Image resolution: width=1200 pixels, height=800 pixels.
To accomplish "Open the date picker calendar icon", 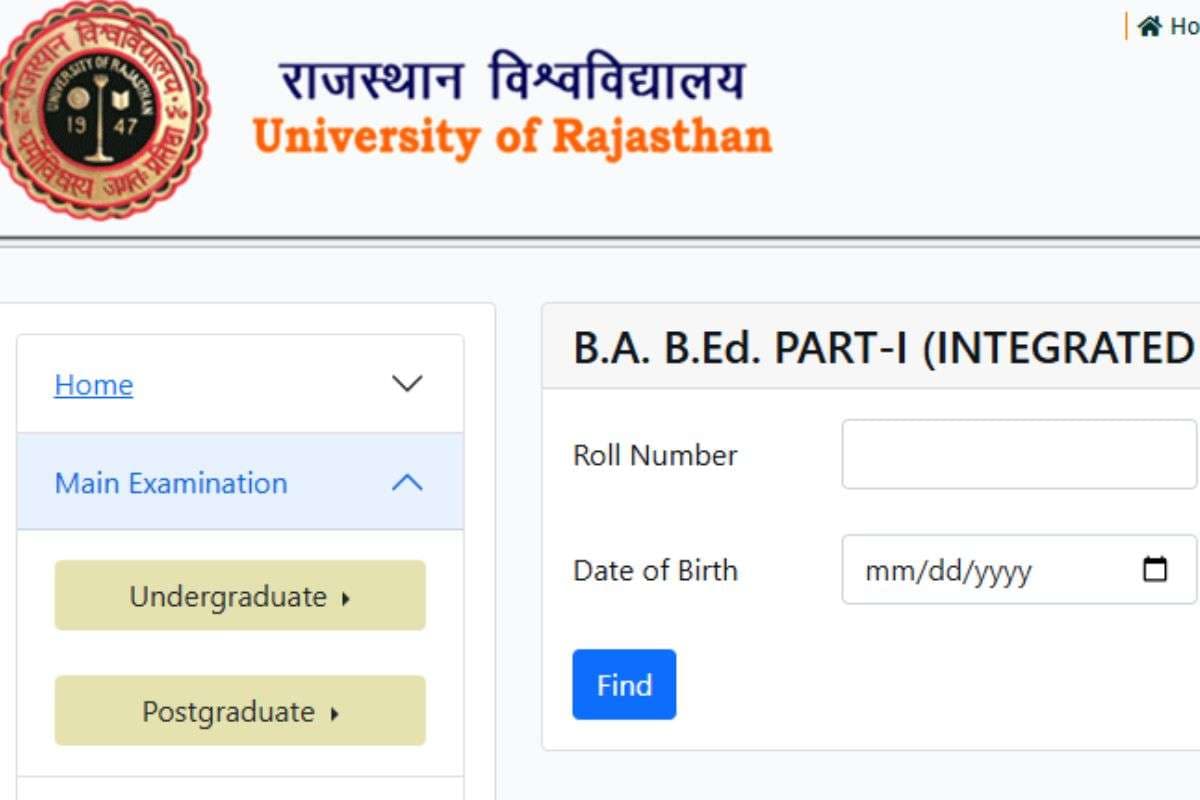I will point(1155,570).
